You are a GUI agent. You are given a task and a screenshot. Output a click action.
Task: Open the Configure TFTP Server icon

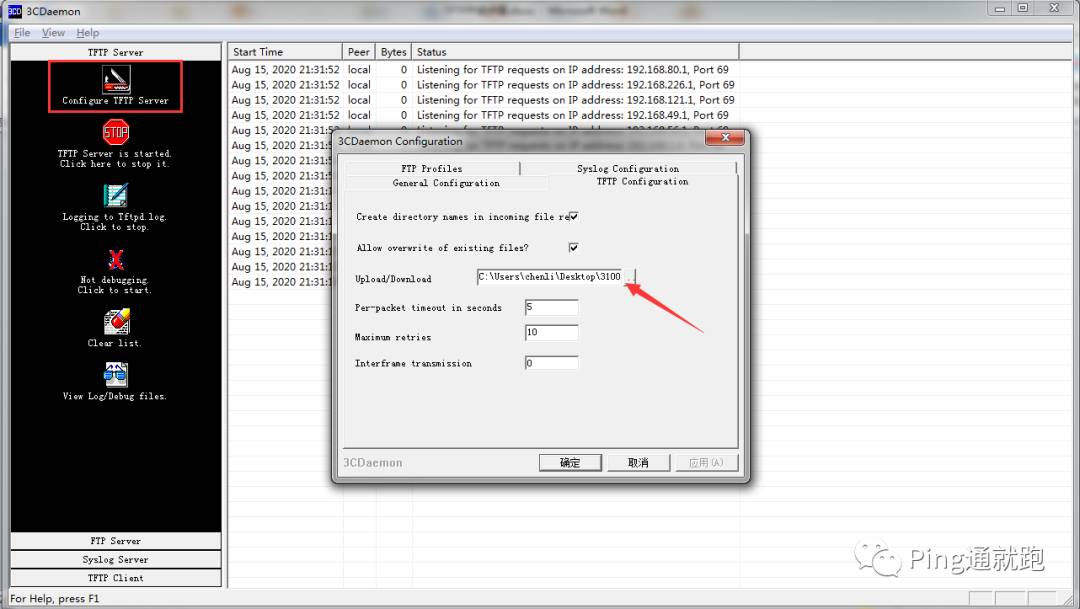116,80
